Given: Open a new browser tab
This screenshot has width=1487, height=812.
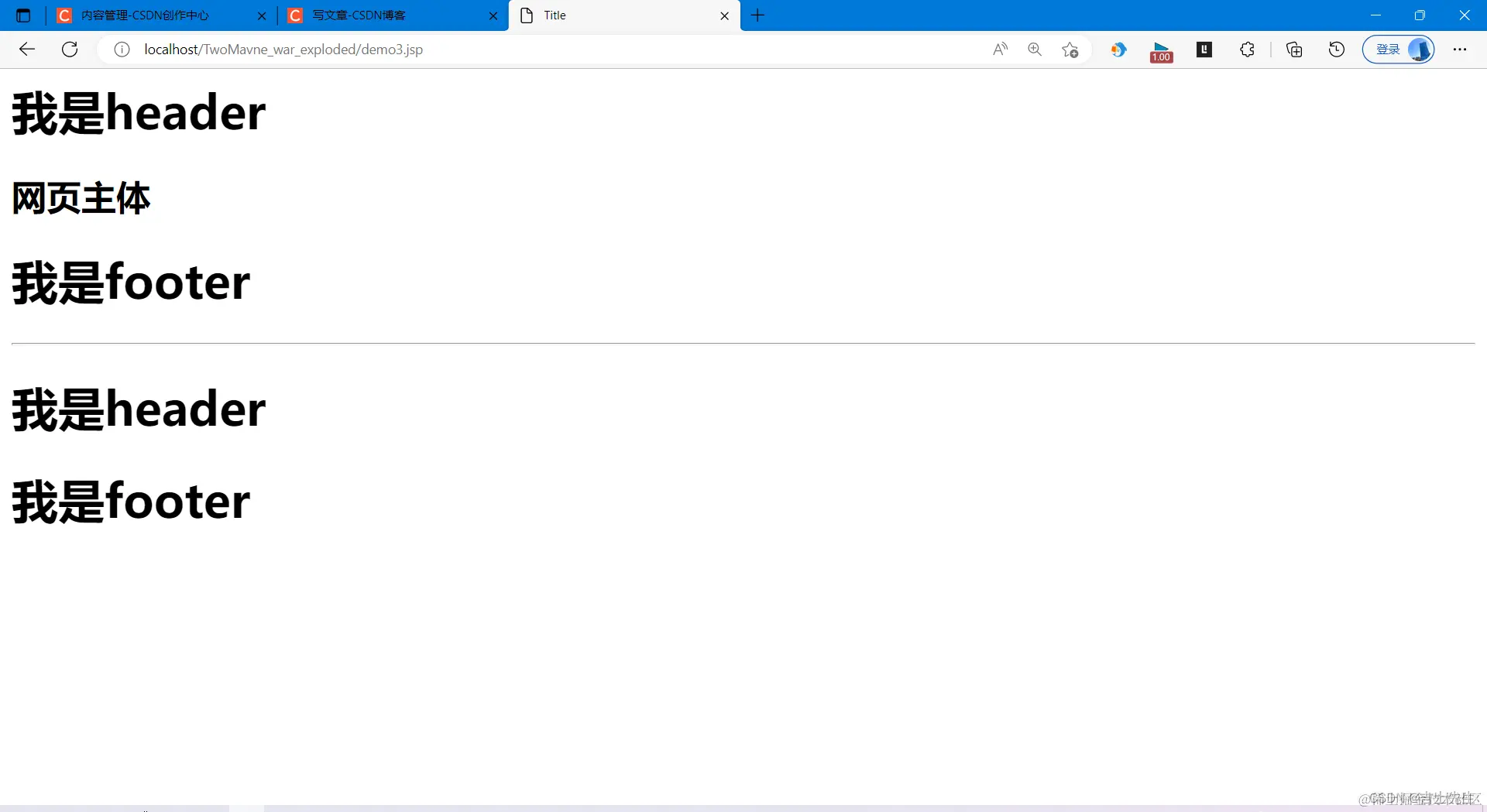Looking at the screenshot, I should 758,15.
